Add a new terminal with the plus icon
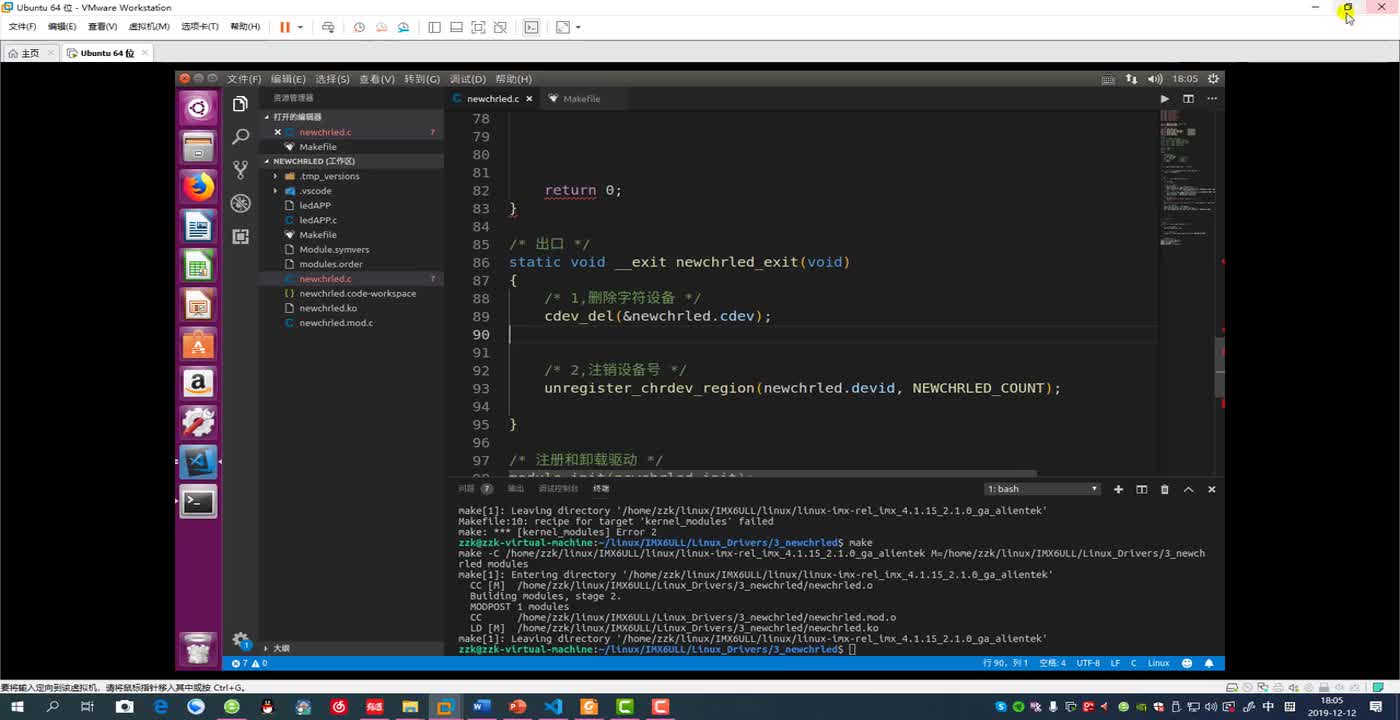Viewport: 1400px width, 720px height. click(x=1118, y=489)
